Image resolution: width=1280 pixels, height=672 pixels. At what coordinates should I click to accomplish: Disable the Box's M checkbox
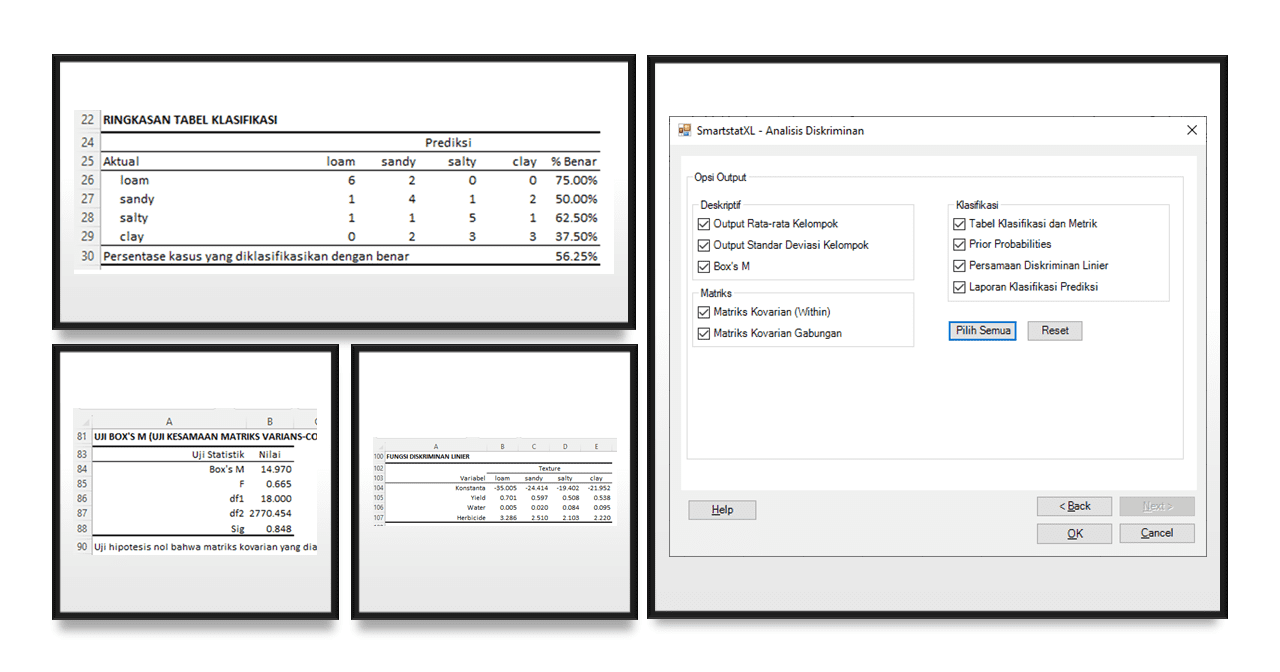click(706, 267)
